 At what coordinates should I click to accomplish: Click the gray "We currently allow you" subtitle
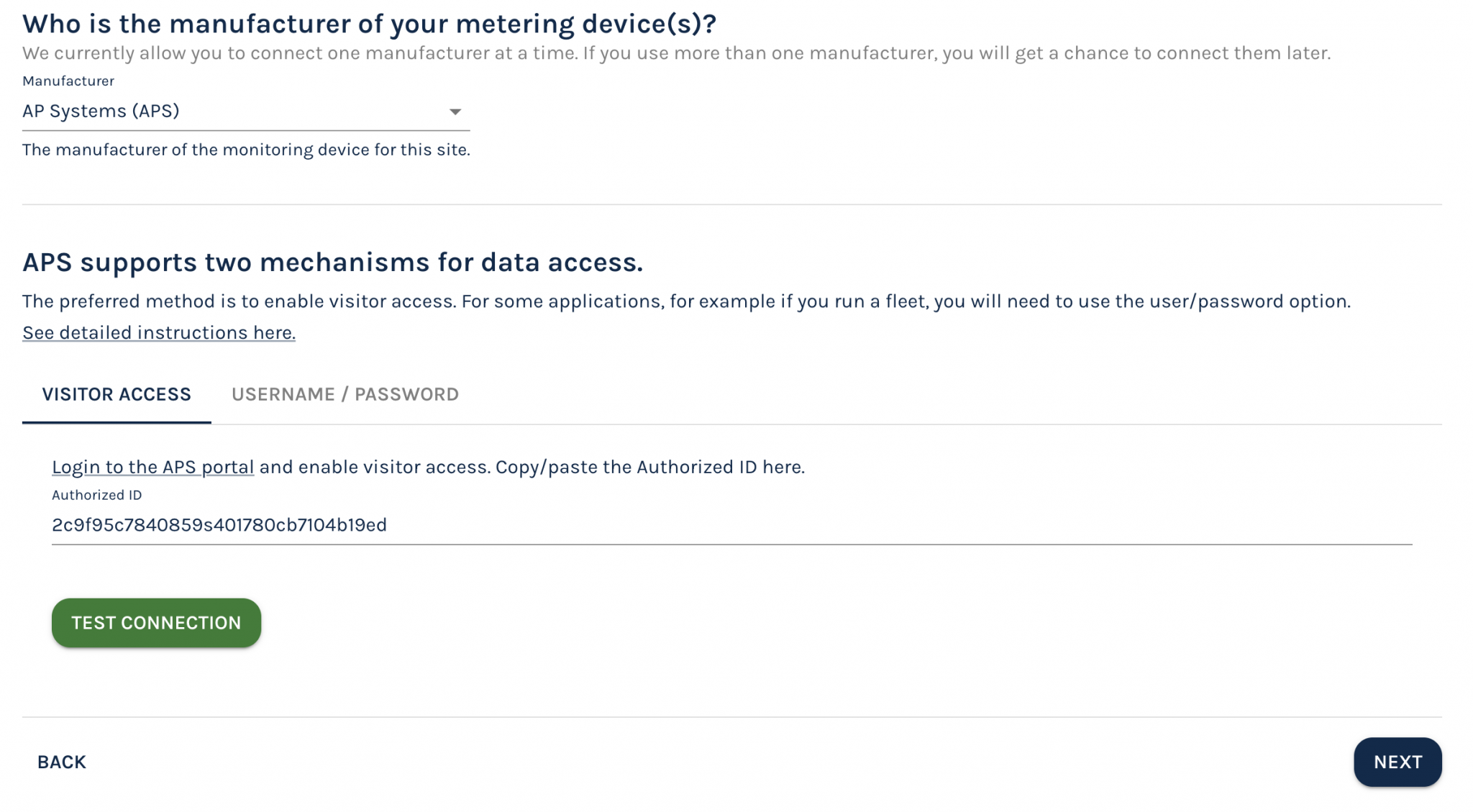(x=676, y=53)
